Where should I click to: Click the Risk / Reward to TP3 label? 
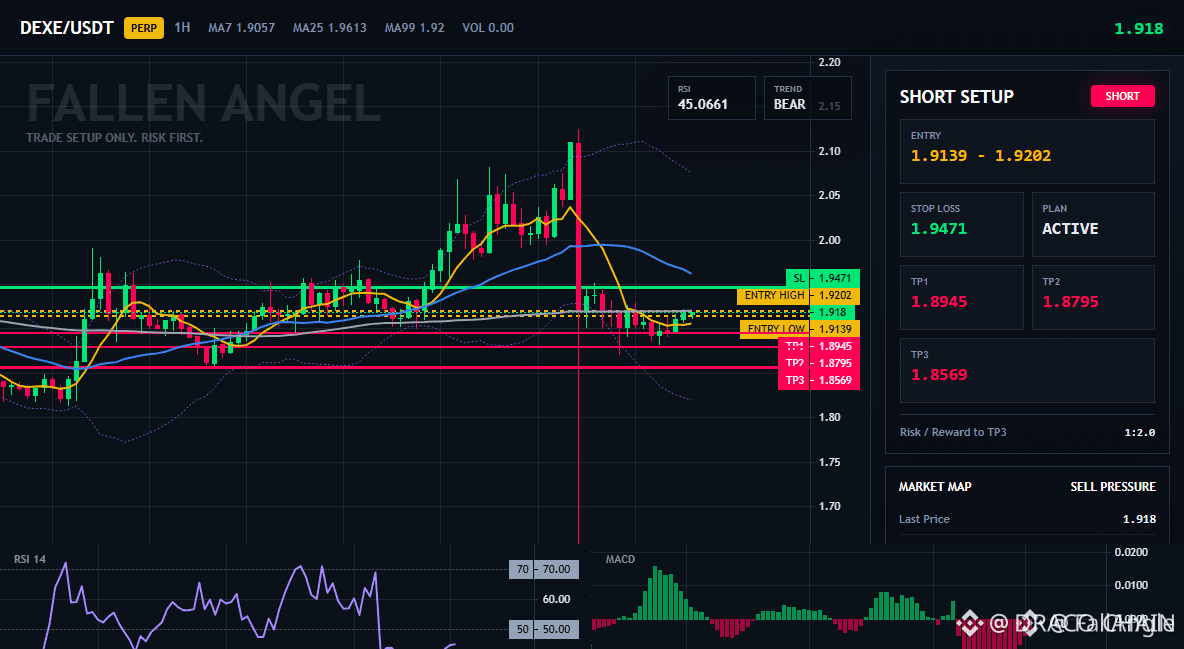tap(953, 432)
